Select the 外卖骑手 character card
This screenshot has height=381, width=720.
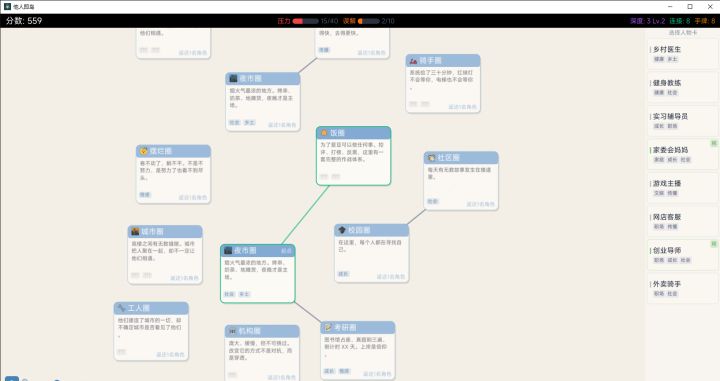[682, 288]
